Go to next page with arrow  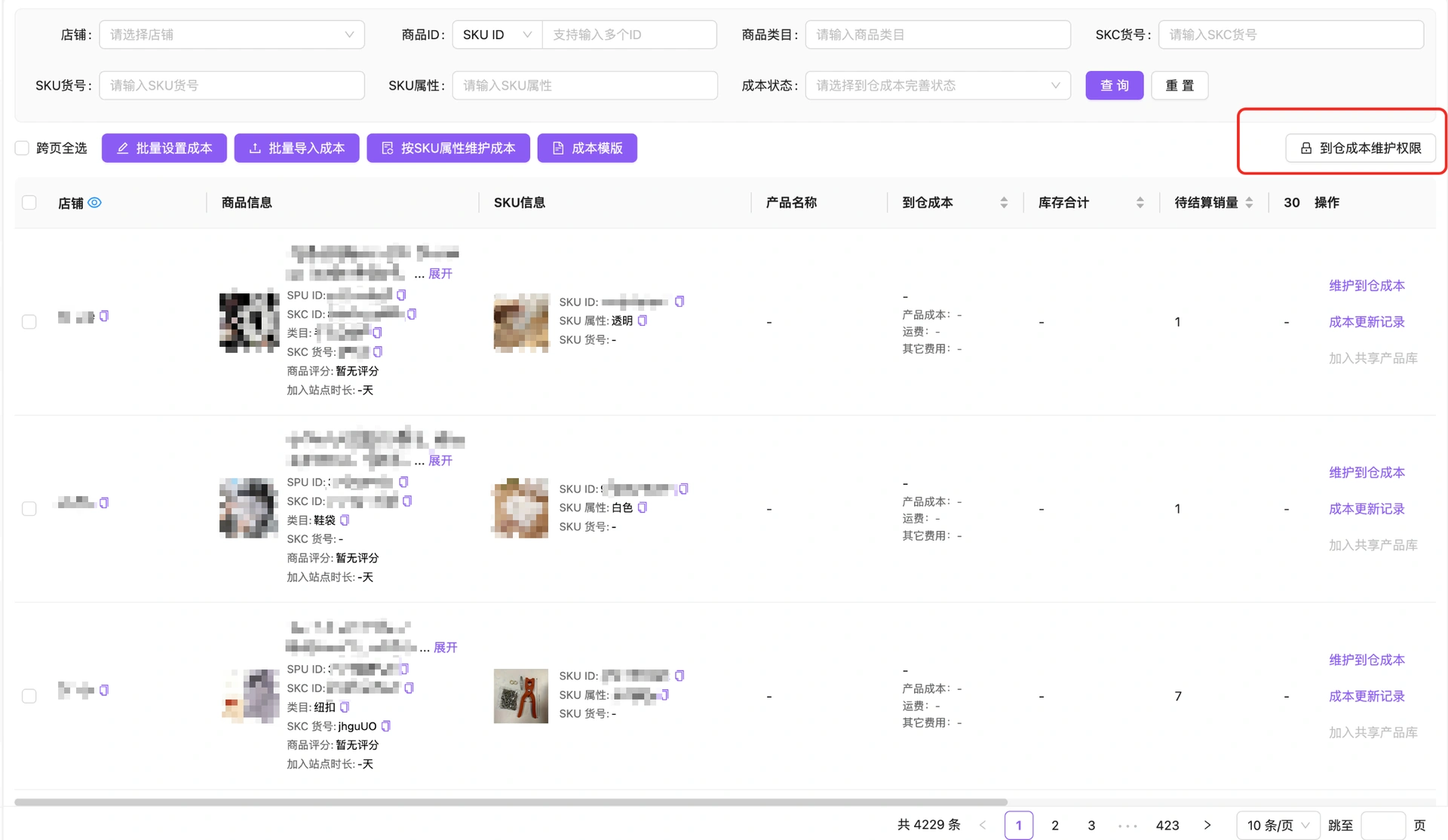(1207, 825)
